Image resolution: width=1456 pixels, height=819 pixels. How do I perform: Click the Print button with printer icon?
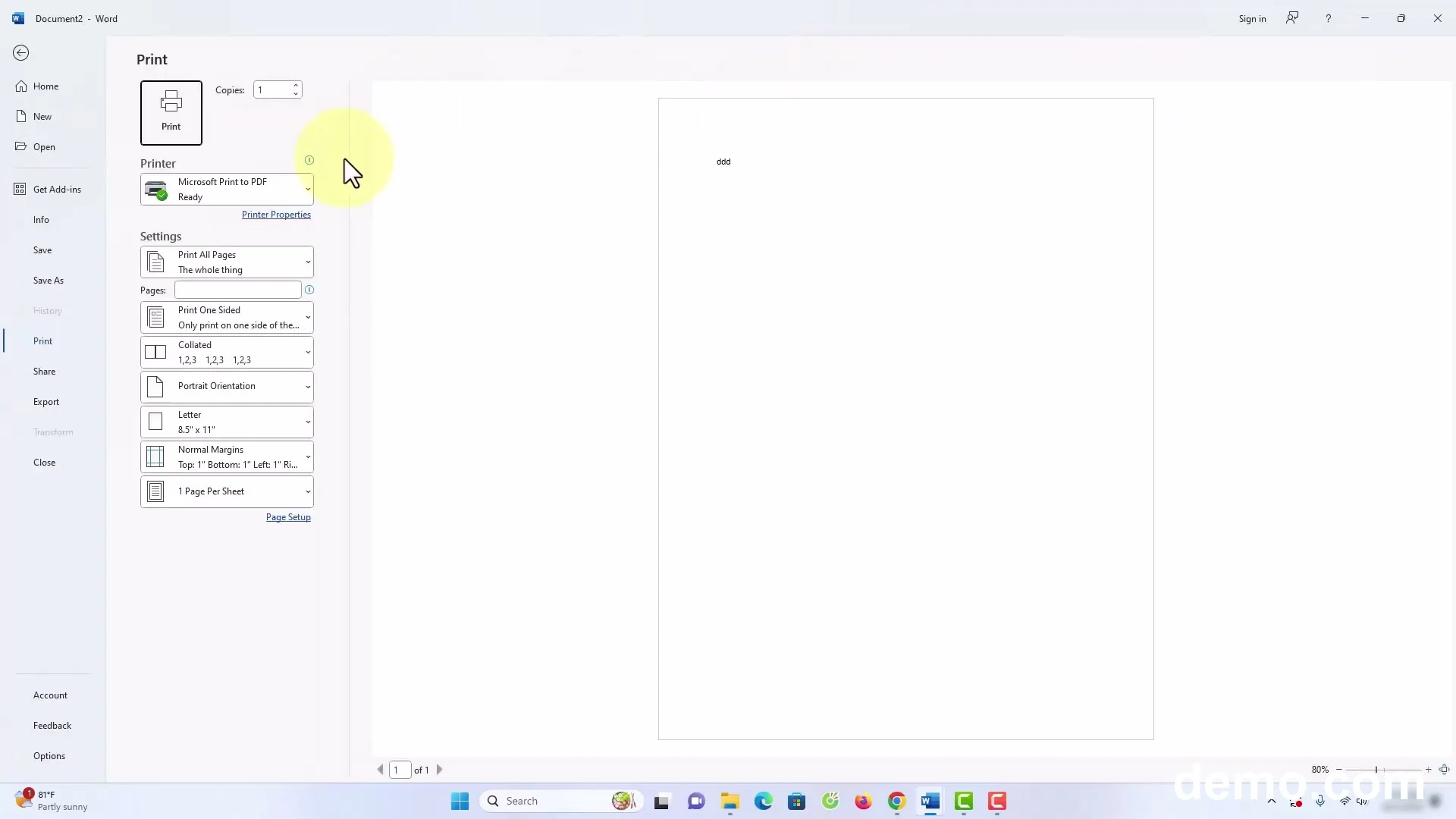171,112
